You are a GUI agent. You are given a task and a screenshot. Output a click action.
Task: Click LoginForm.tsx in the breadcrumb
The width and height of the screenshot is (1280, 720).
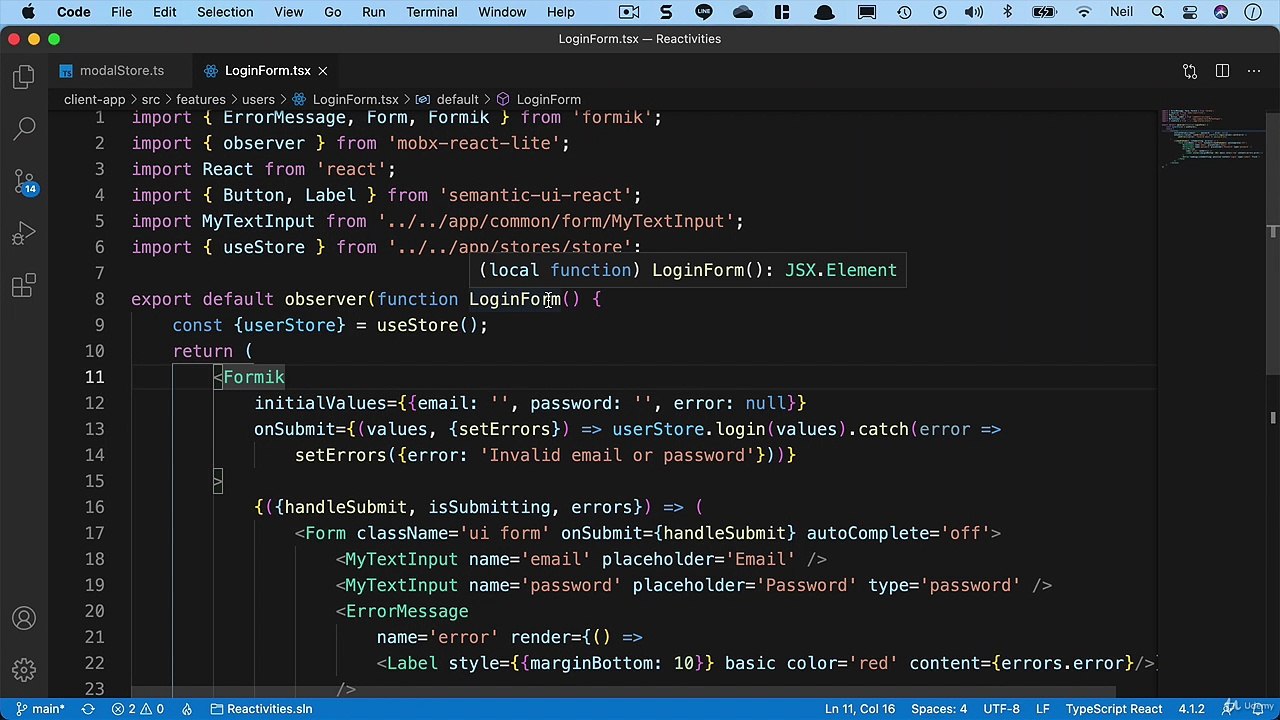[345, 99]
